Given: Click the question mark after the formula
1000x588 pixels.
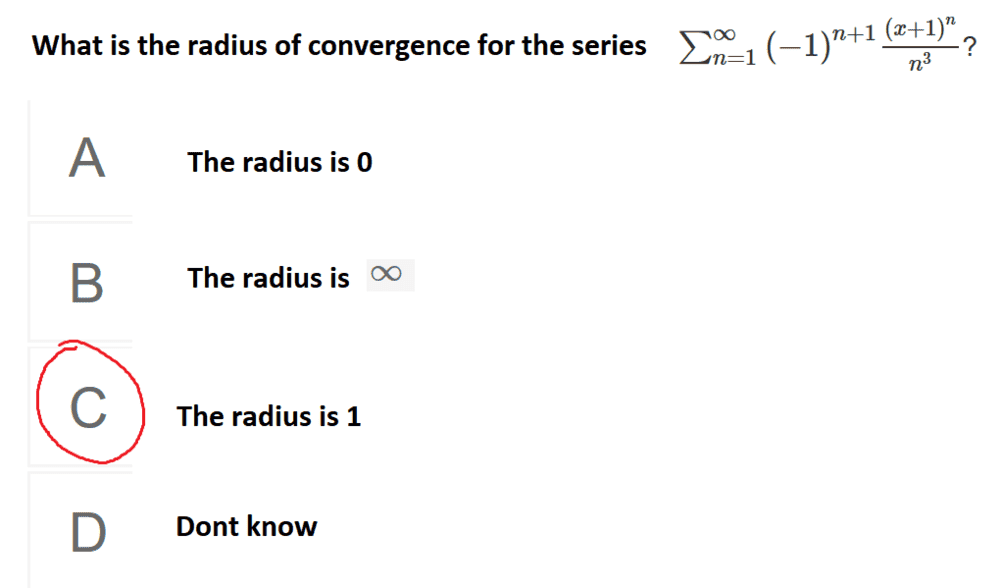Looking at the screenshot, I should 969,44.
